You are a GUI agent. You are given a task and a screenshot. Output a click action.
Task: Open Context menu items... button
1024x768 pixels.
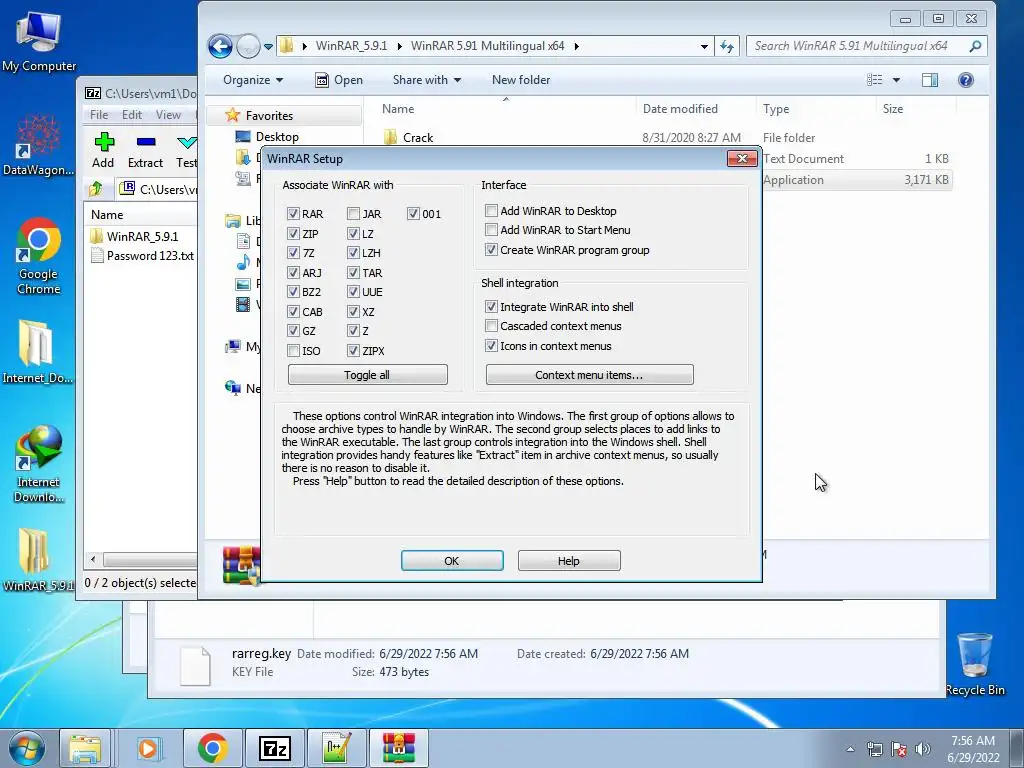589,375
